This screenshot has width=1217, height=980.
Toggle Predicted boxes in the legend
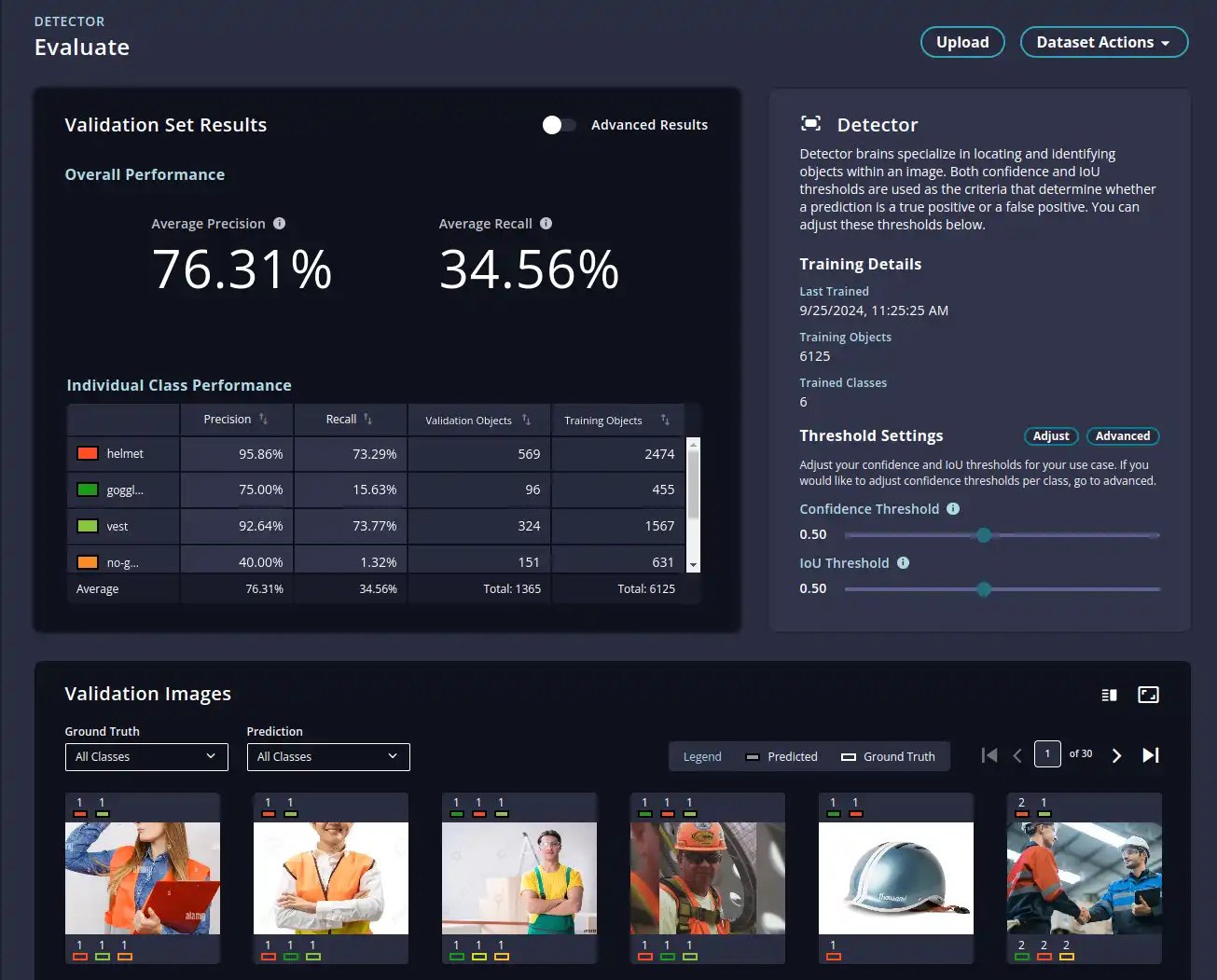tap(781, 757)
